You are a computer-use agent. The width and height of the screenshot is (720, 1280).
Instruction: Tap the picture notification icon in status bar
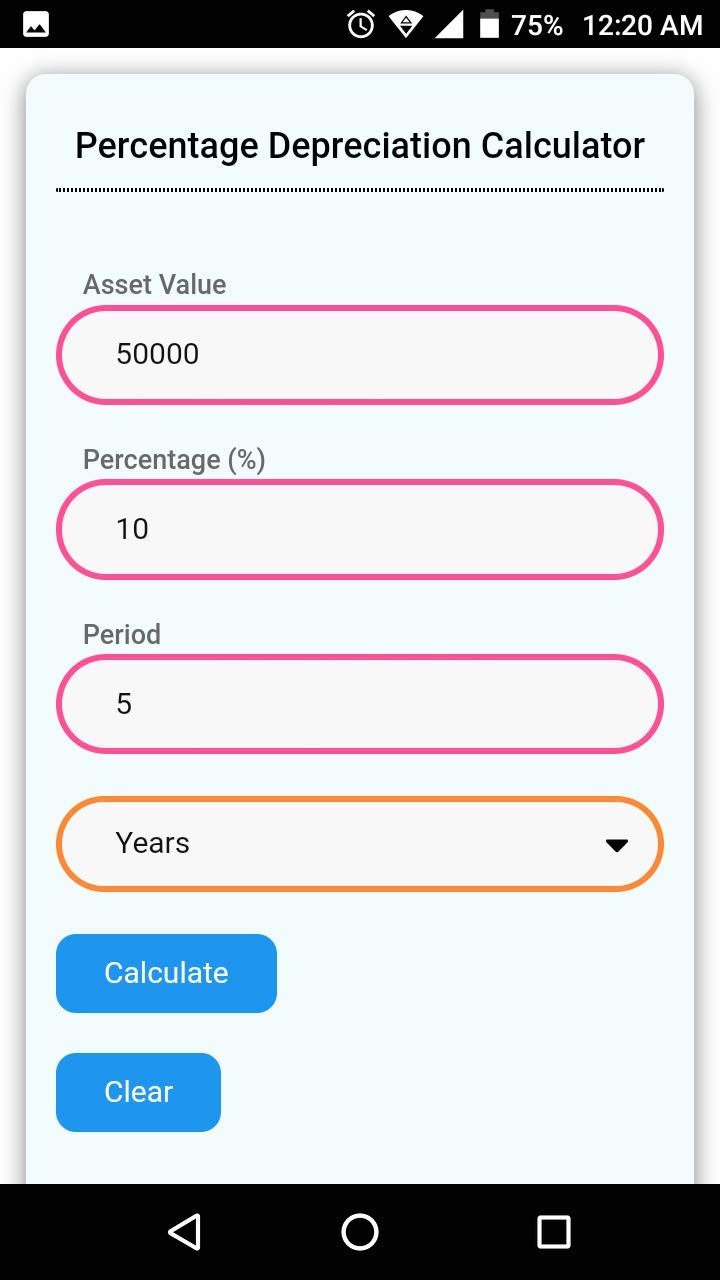pos(36,24)
